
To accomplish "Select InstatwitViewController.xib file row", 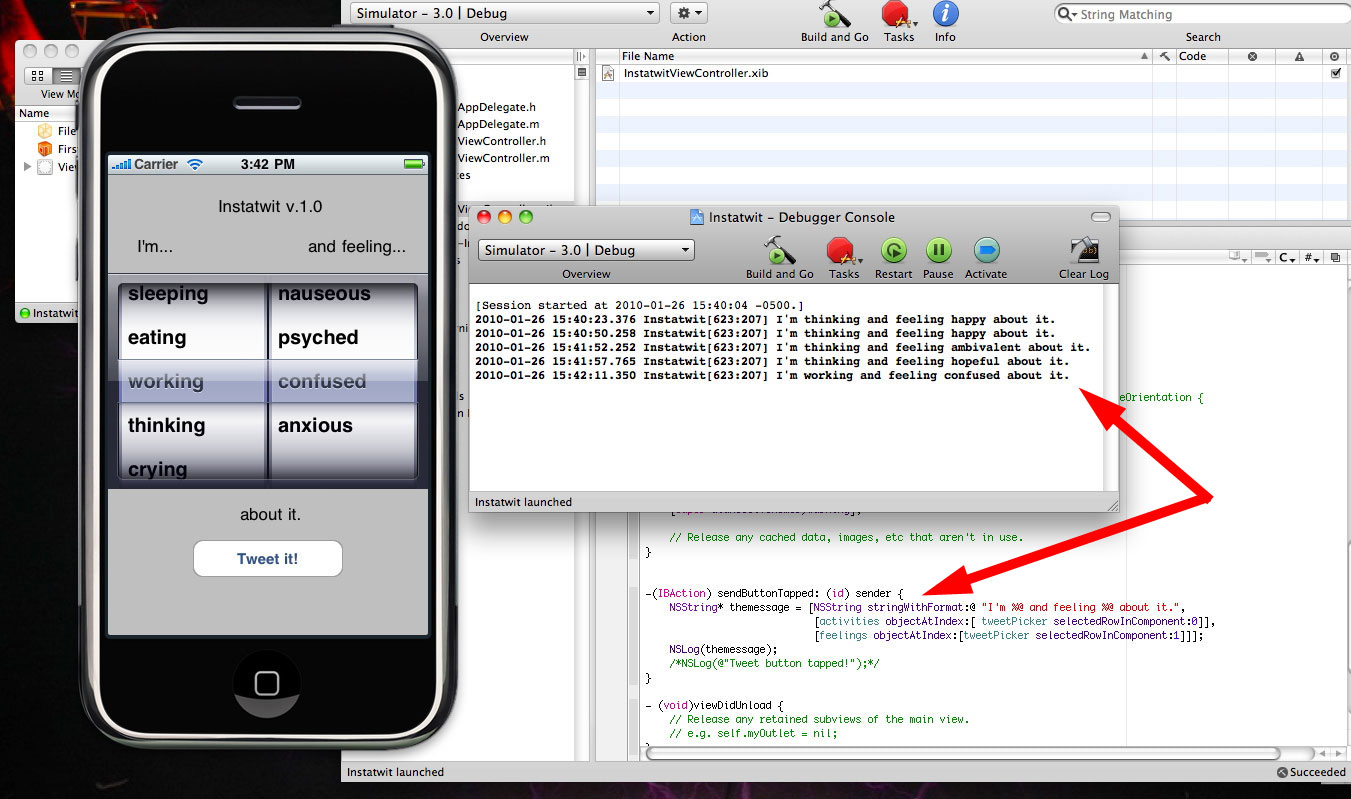I will coord(970,73).
